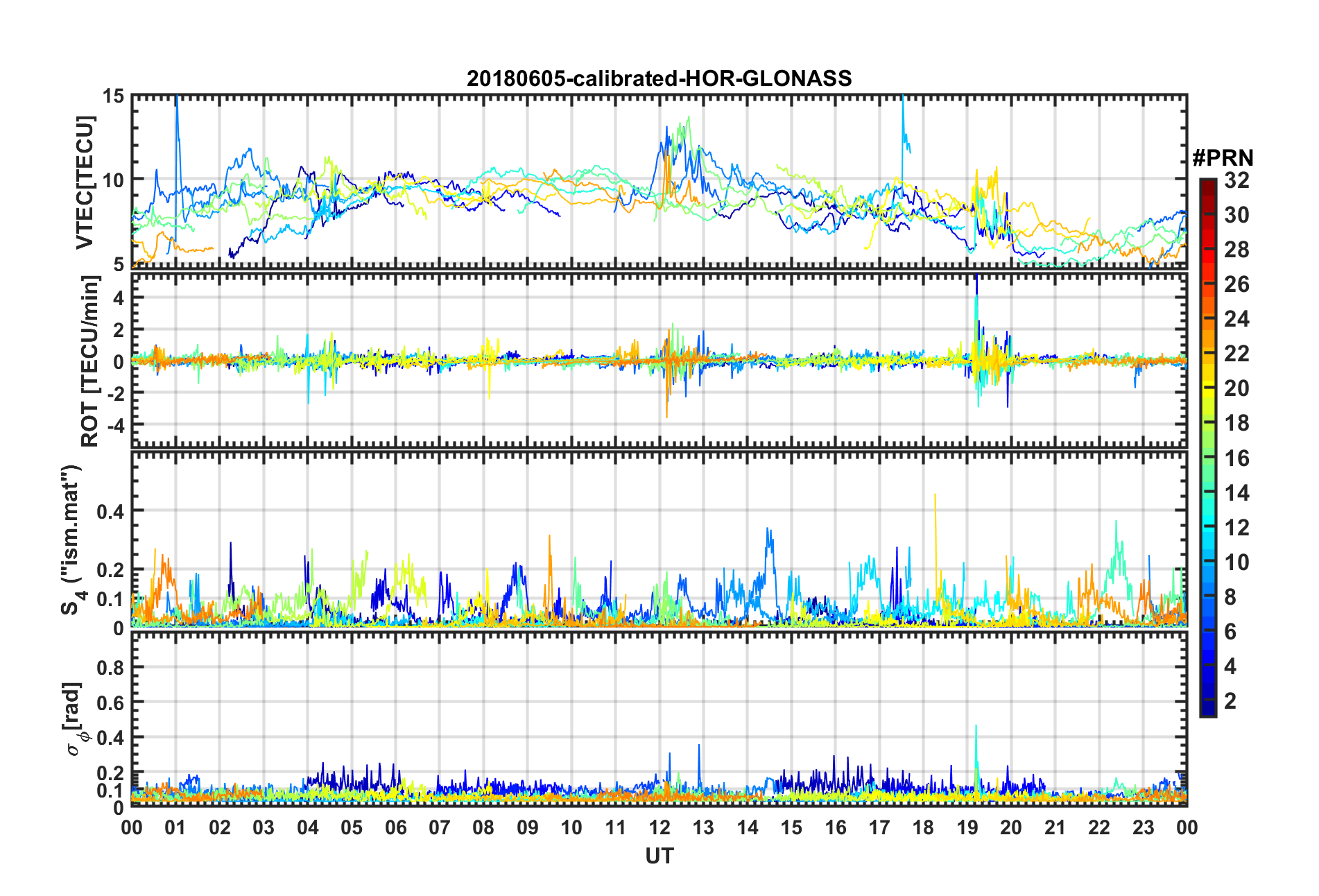Click the 0.8 tick on sigma-phi axis

point(111,668)
